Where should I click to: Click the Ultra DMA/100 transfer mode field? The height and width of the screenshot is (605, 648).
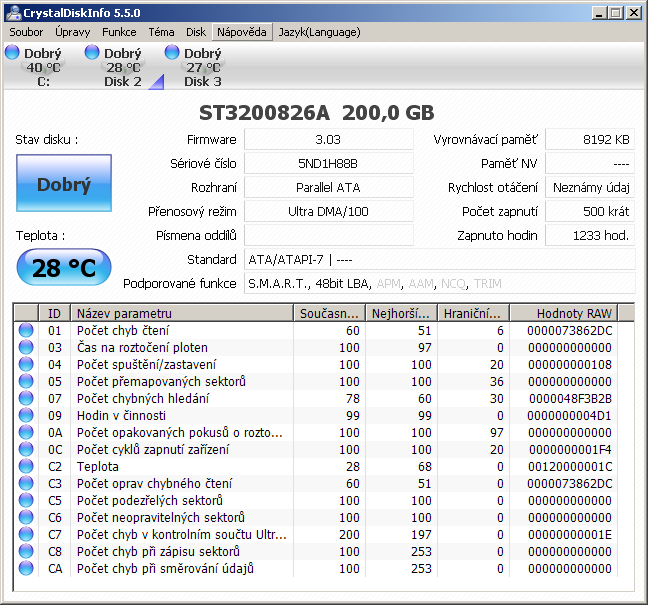tap(329, 212)
